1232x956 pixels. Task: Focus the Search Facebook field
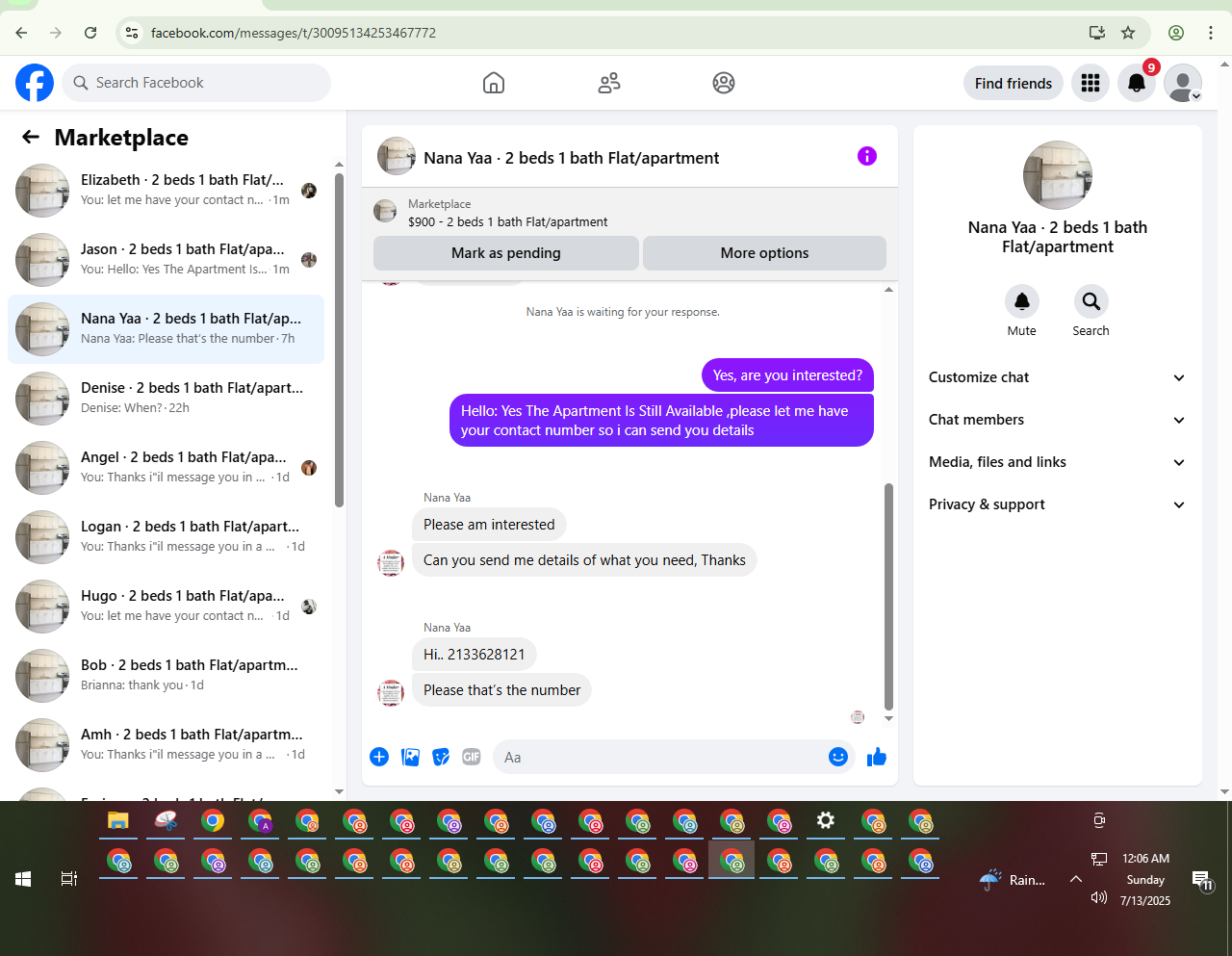click(196, 83)
